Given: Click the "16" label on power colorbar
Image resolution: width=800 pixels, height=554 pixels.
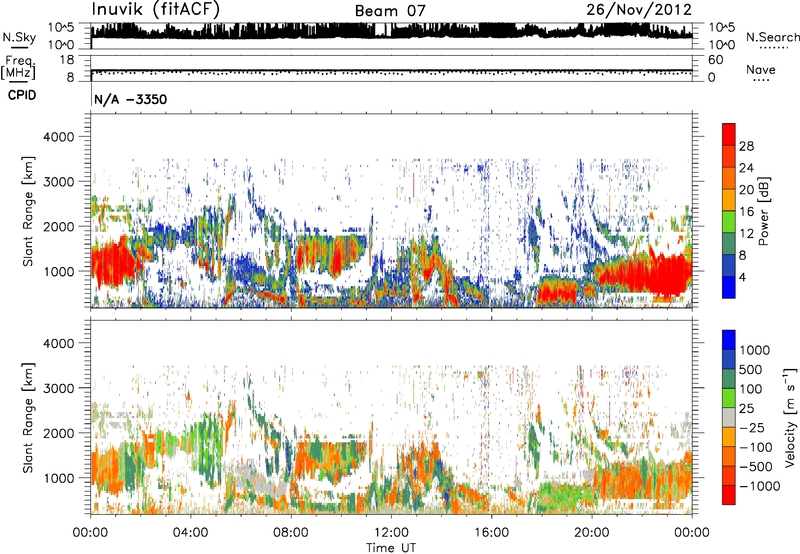Looking at the screenshot, I should coord(746,212).
